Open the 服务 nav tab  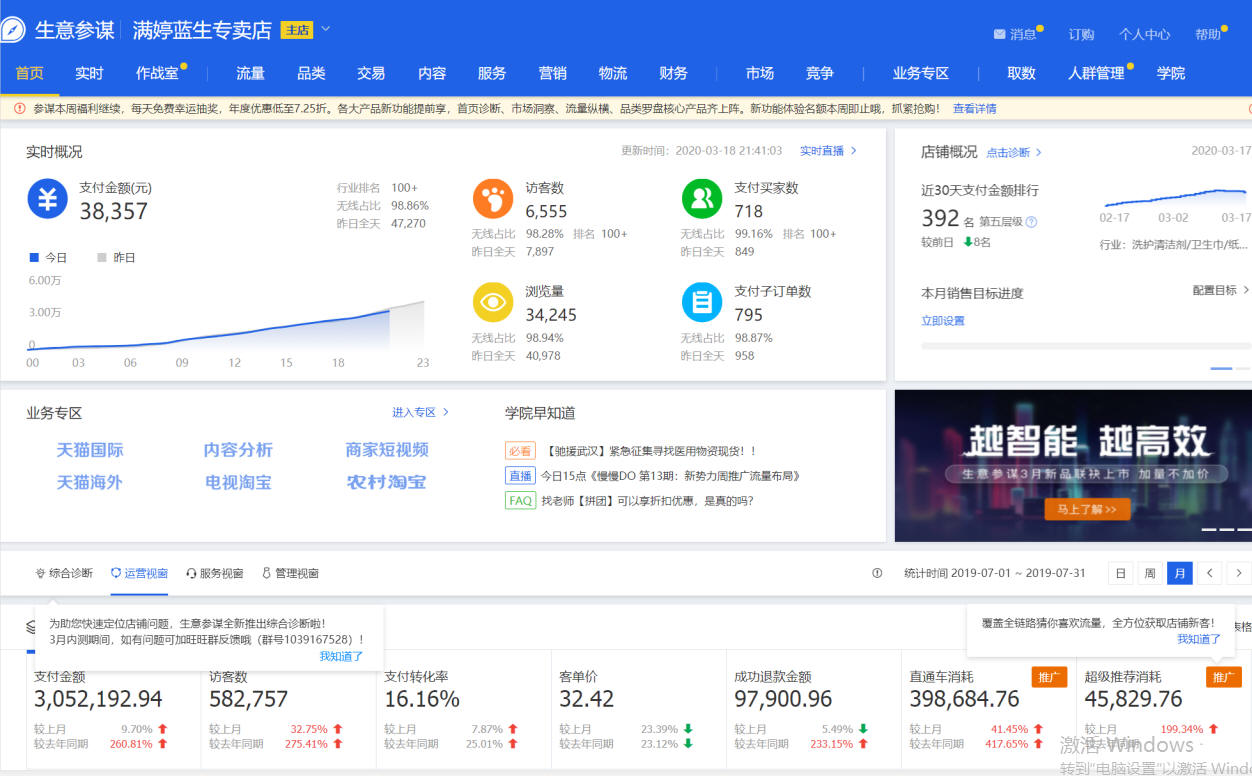pyautogui.click(x=492, y=73)
